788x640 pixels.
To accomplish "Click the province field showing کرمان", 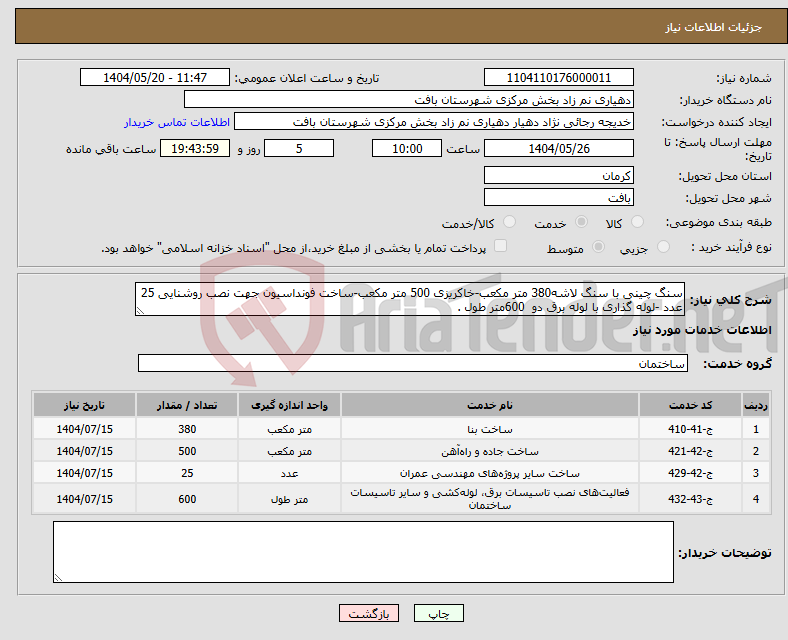I will click(x=558, y=175).
